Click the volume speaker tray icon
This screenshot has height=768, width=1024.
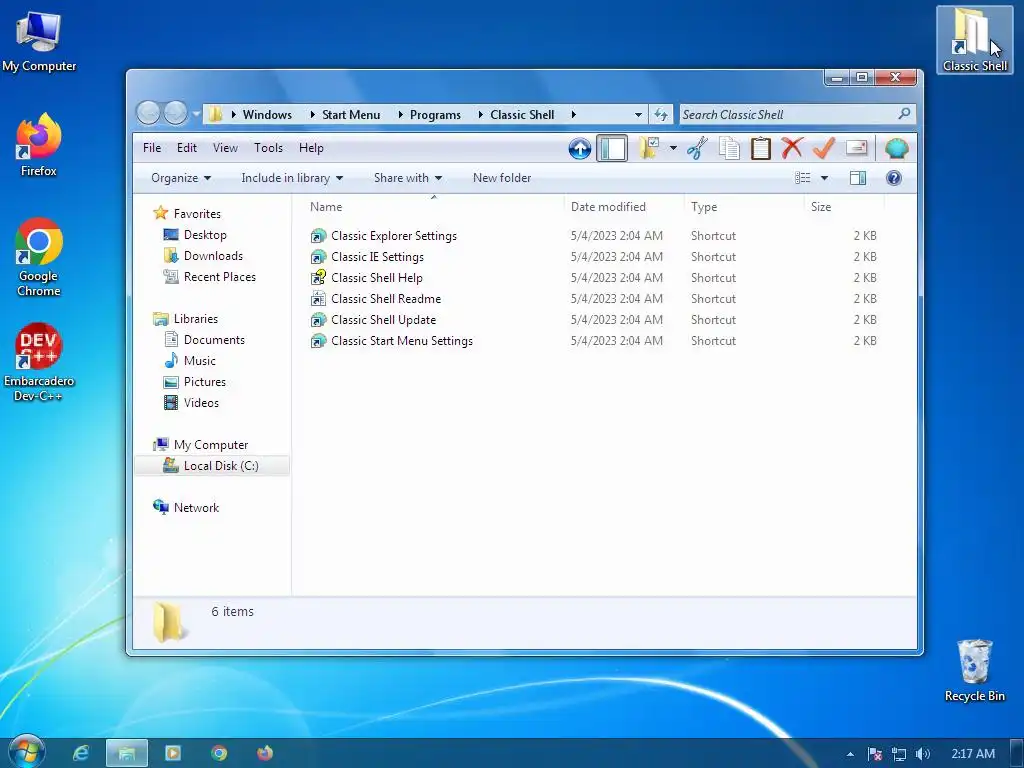[x=922, y=754]
